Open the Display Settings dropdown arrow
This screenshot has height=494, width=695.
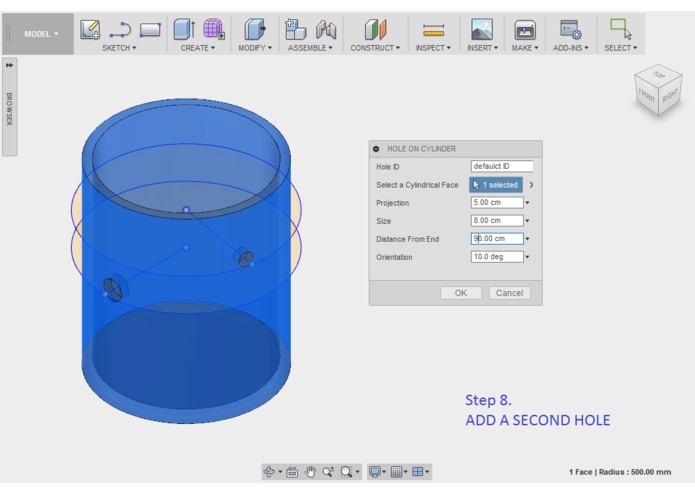384,472
